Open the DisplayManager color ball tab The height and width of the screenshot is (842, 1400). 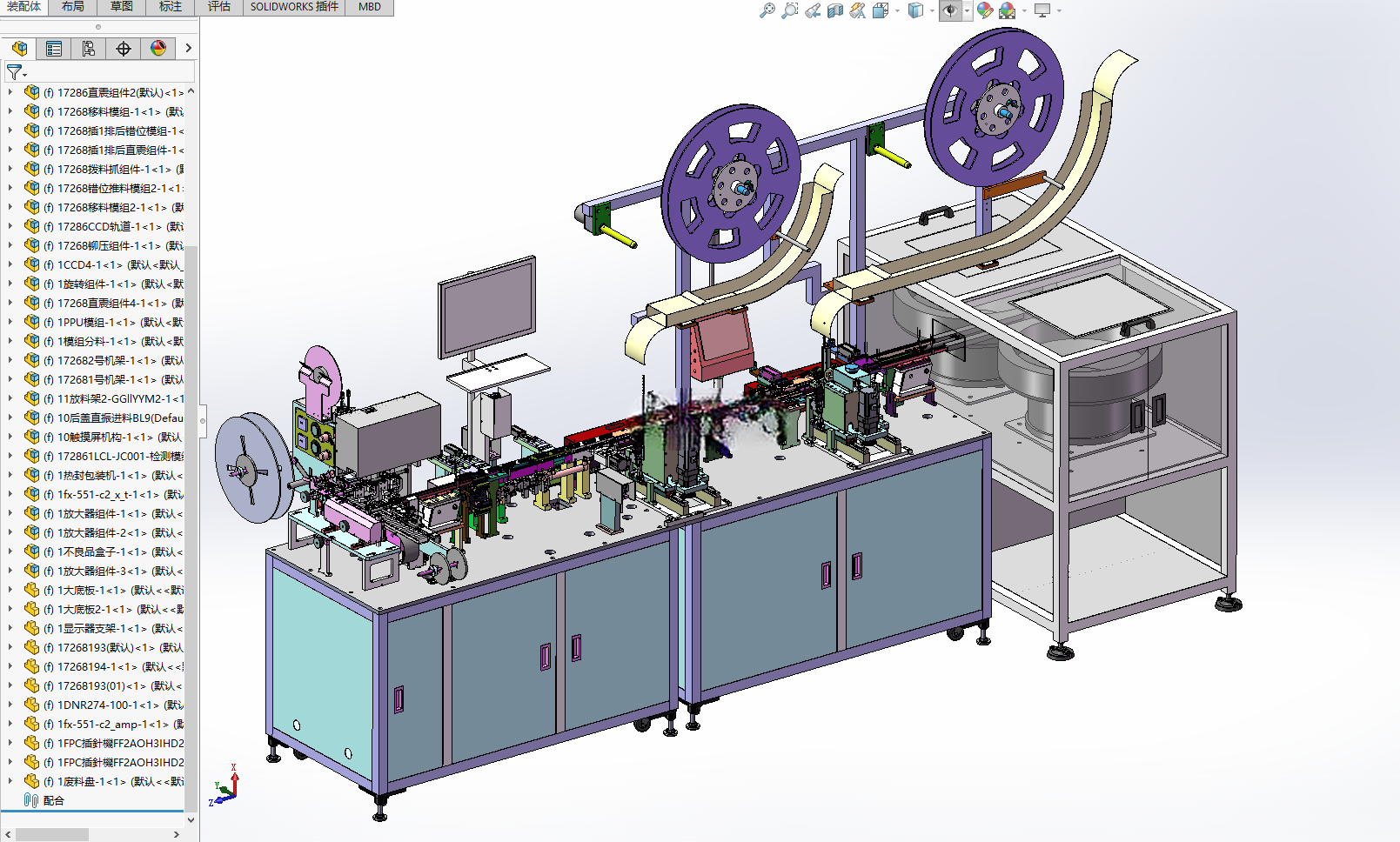pos(158,49)
